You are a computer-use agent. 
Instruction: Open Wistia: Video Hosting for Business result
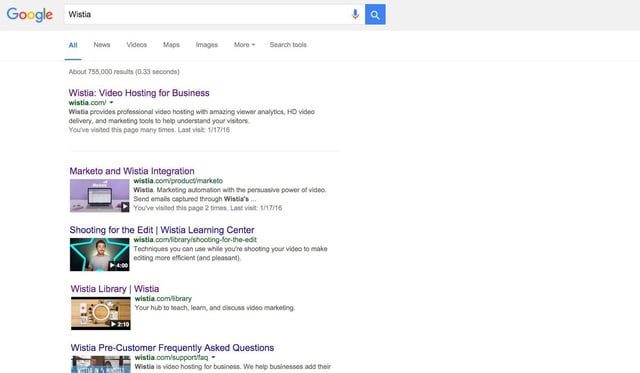click(x=139, y=93)
